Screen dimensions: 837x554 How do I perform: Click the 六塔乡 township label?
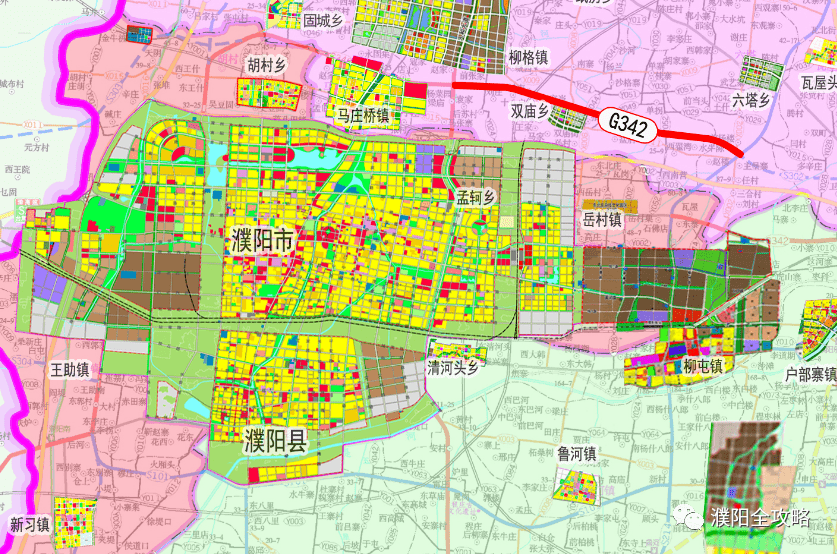click(x=751, y=100)
